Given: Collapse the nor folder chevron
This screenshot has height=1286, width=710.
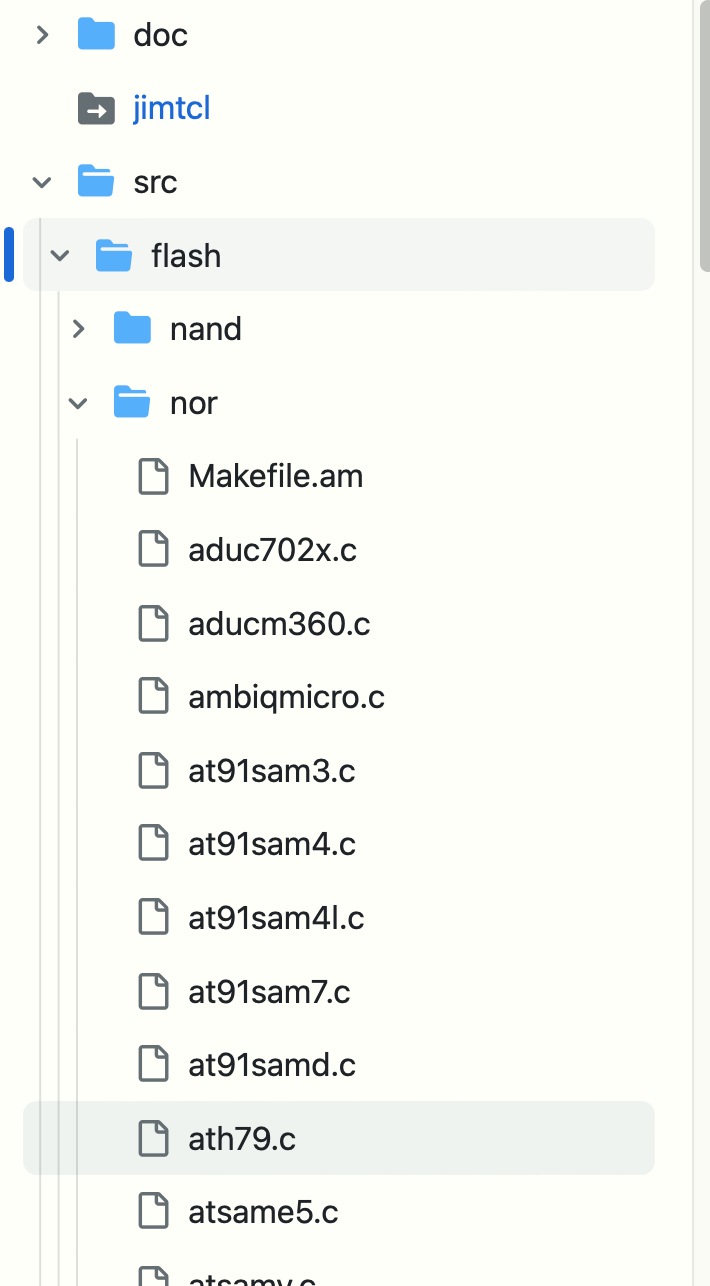Looking at the screenshot, I should click(78, 403).
